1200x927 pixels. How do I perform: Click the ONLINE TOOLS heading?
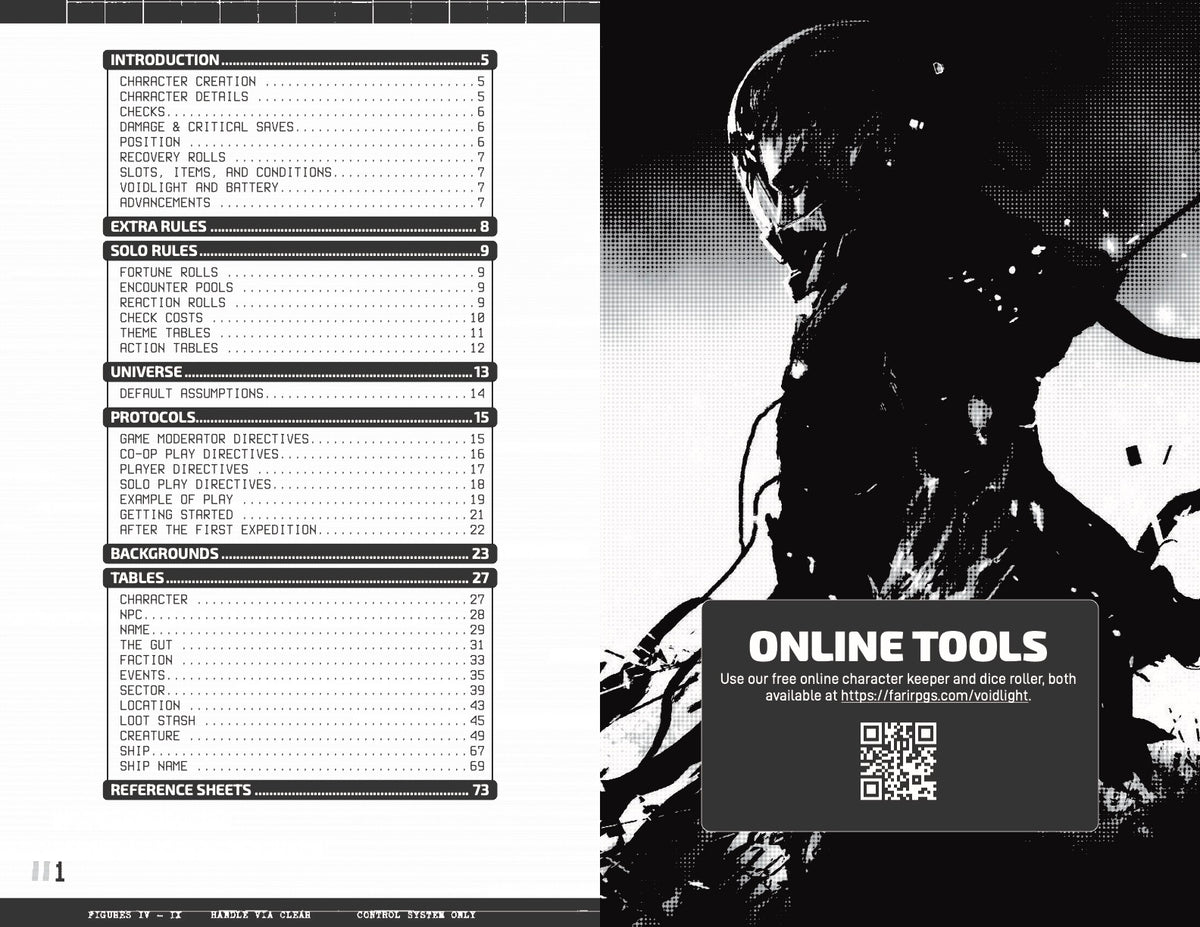coord(898,646)
